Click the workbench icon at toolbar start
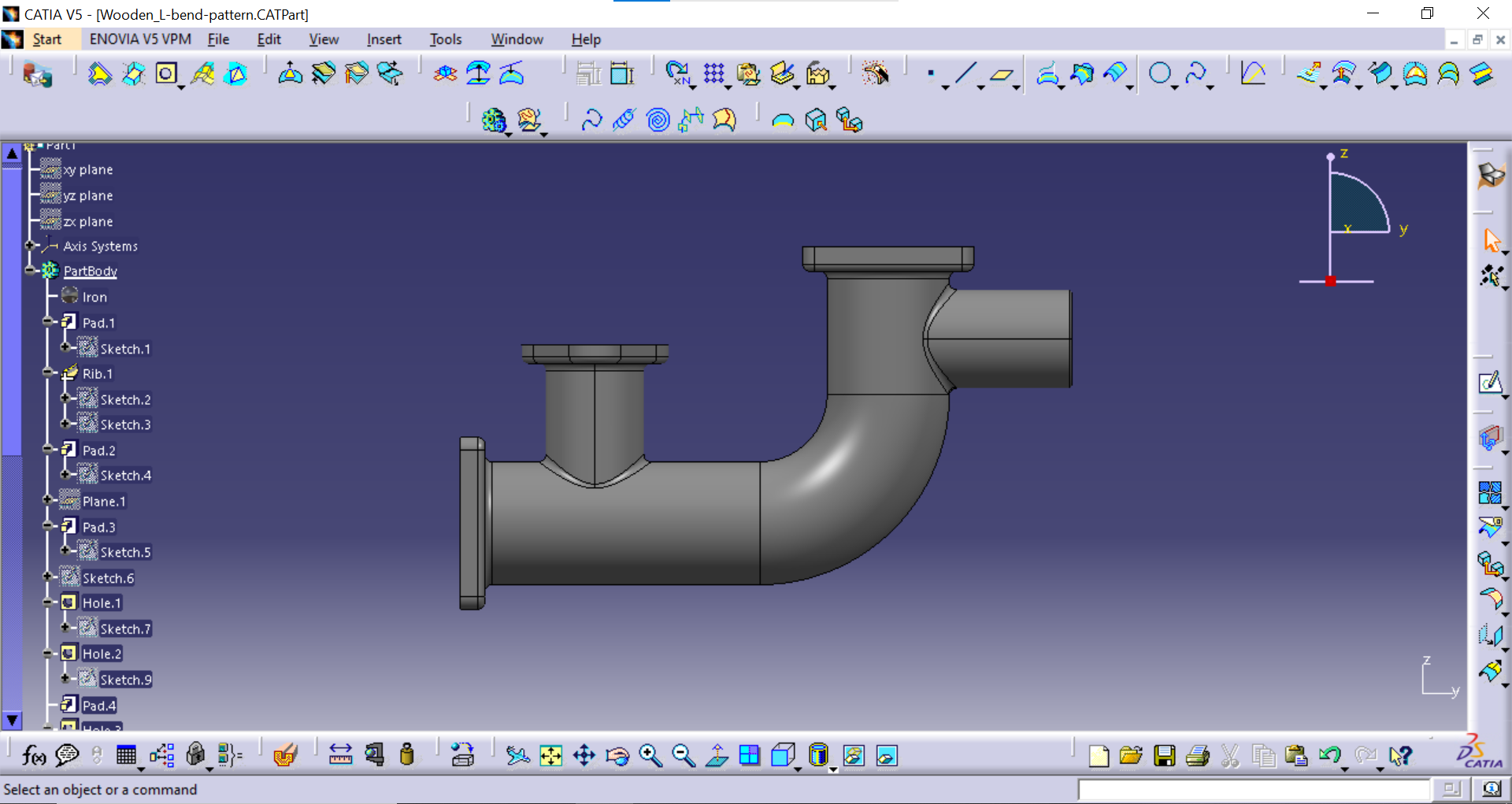The width and height of the screenshot is (1512, 804). tap(37, 75)
